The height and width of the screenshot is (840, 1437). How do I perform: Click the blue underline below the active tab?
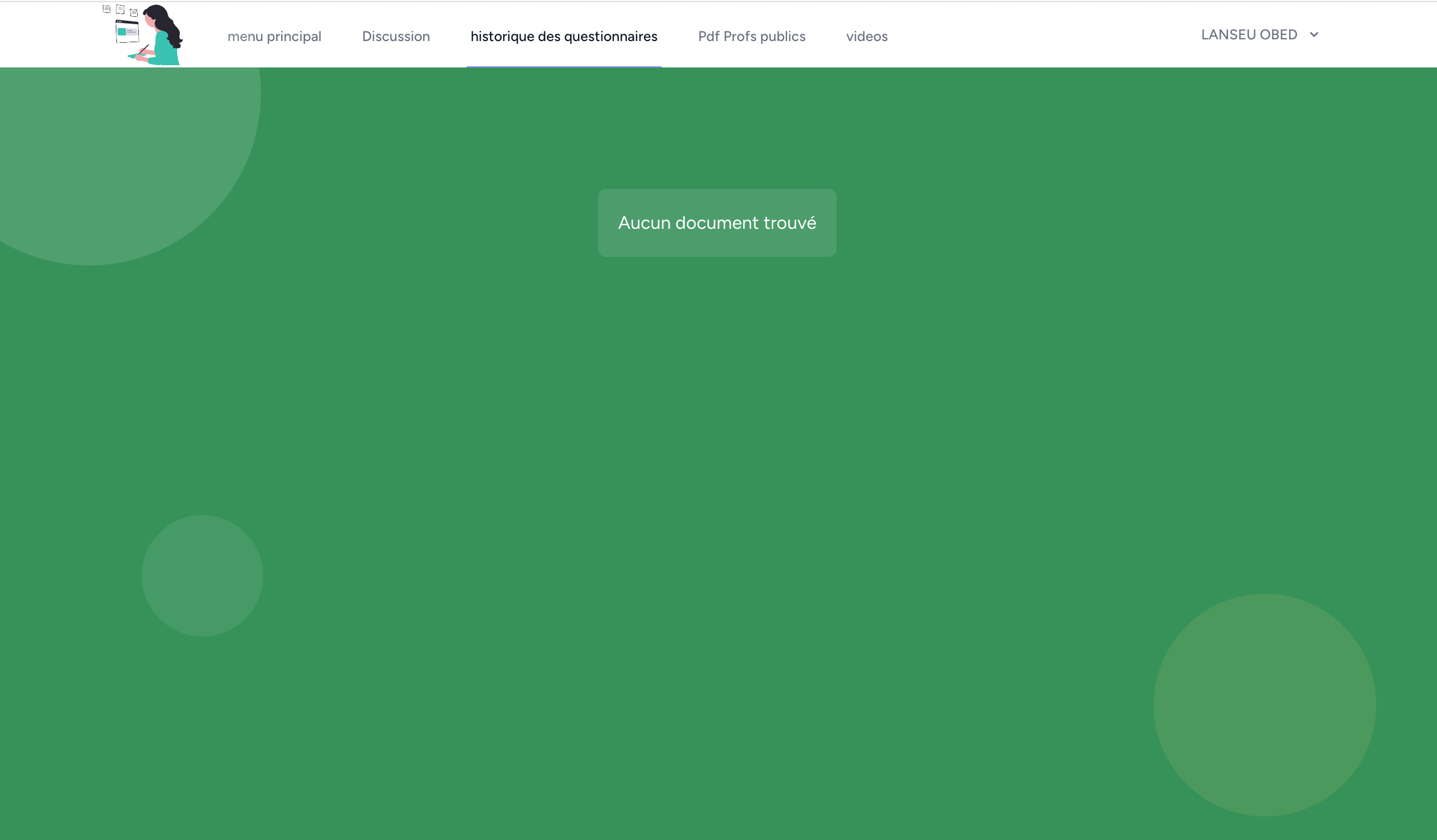pos(563,67)
